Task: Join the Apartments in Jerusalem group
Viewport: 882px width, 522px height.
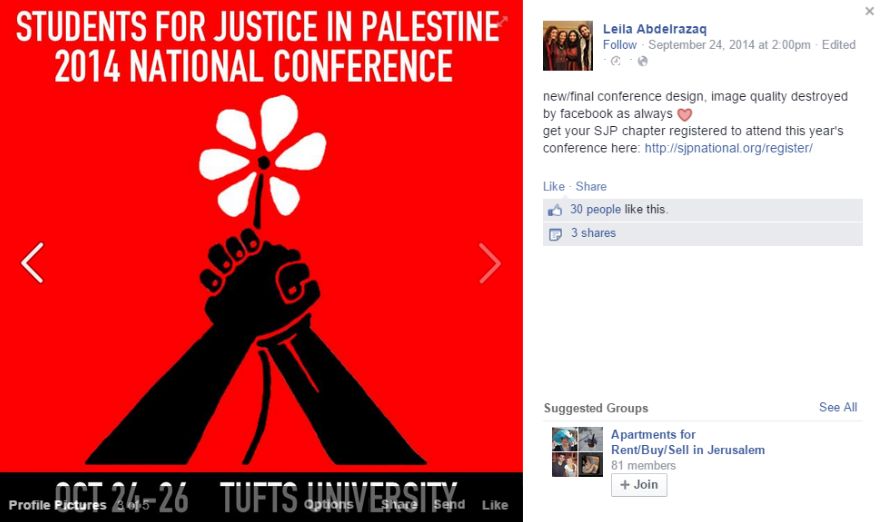Action: click(639, 485)
